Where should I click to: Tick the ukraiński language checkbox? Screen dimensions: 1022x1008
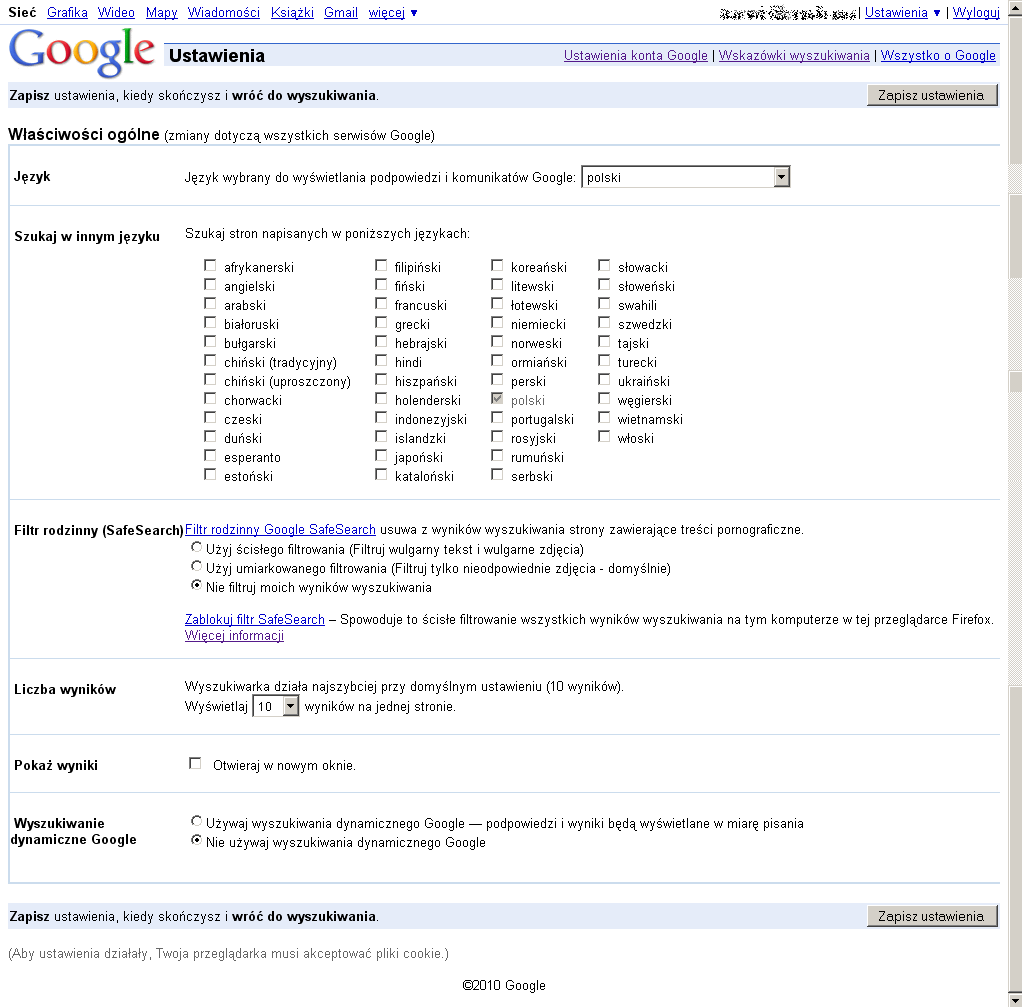(604, 380)
